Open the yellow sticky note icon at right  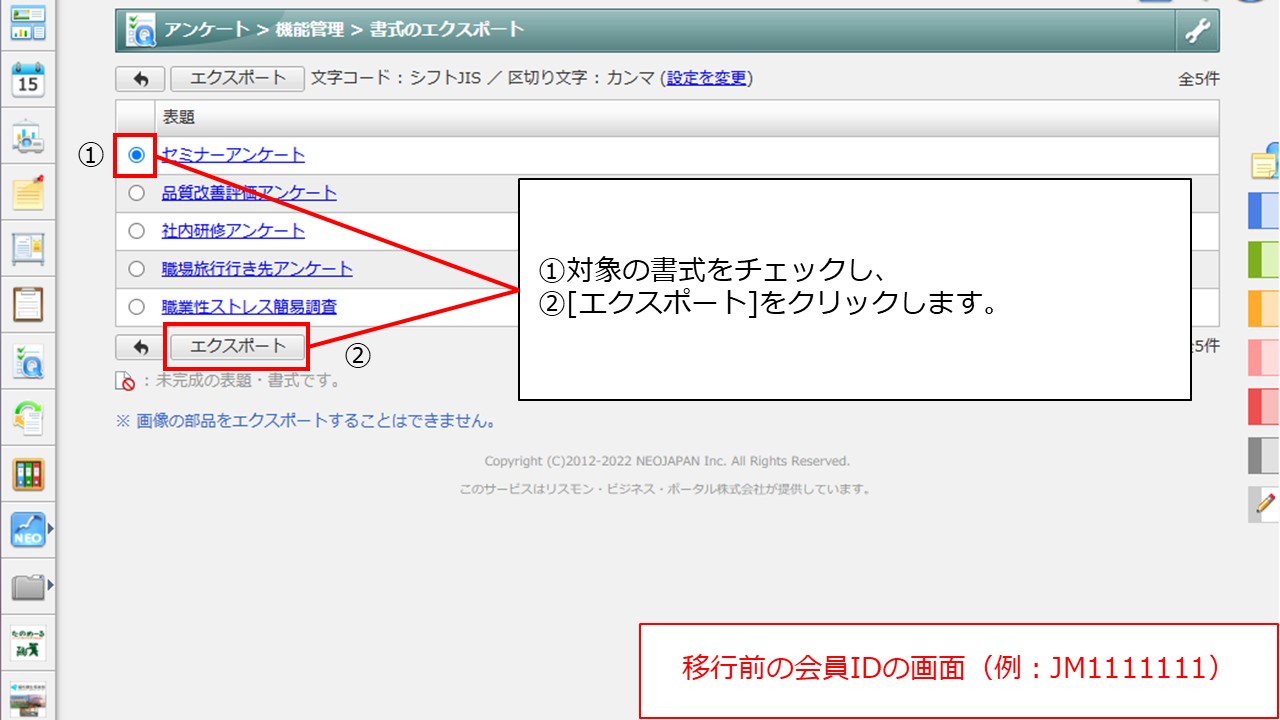click(1265, 161)
